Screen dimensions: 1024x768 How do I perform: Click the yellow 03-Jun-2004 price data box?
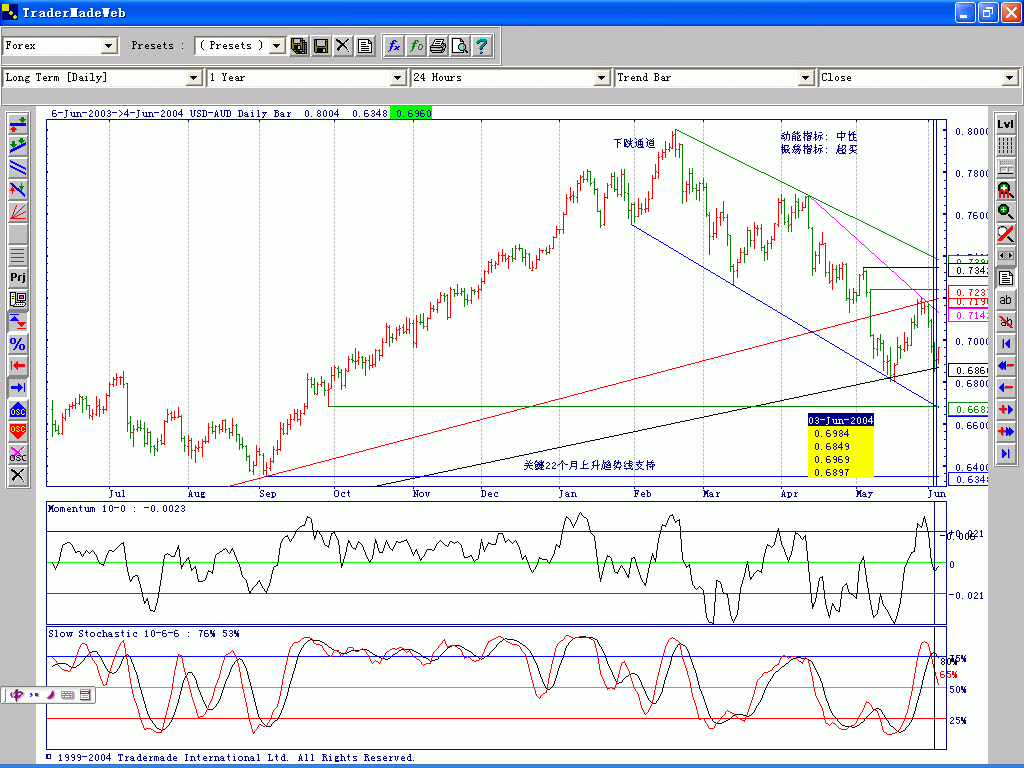(x=840, y=445)
